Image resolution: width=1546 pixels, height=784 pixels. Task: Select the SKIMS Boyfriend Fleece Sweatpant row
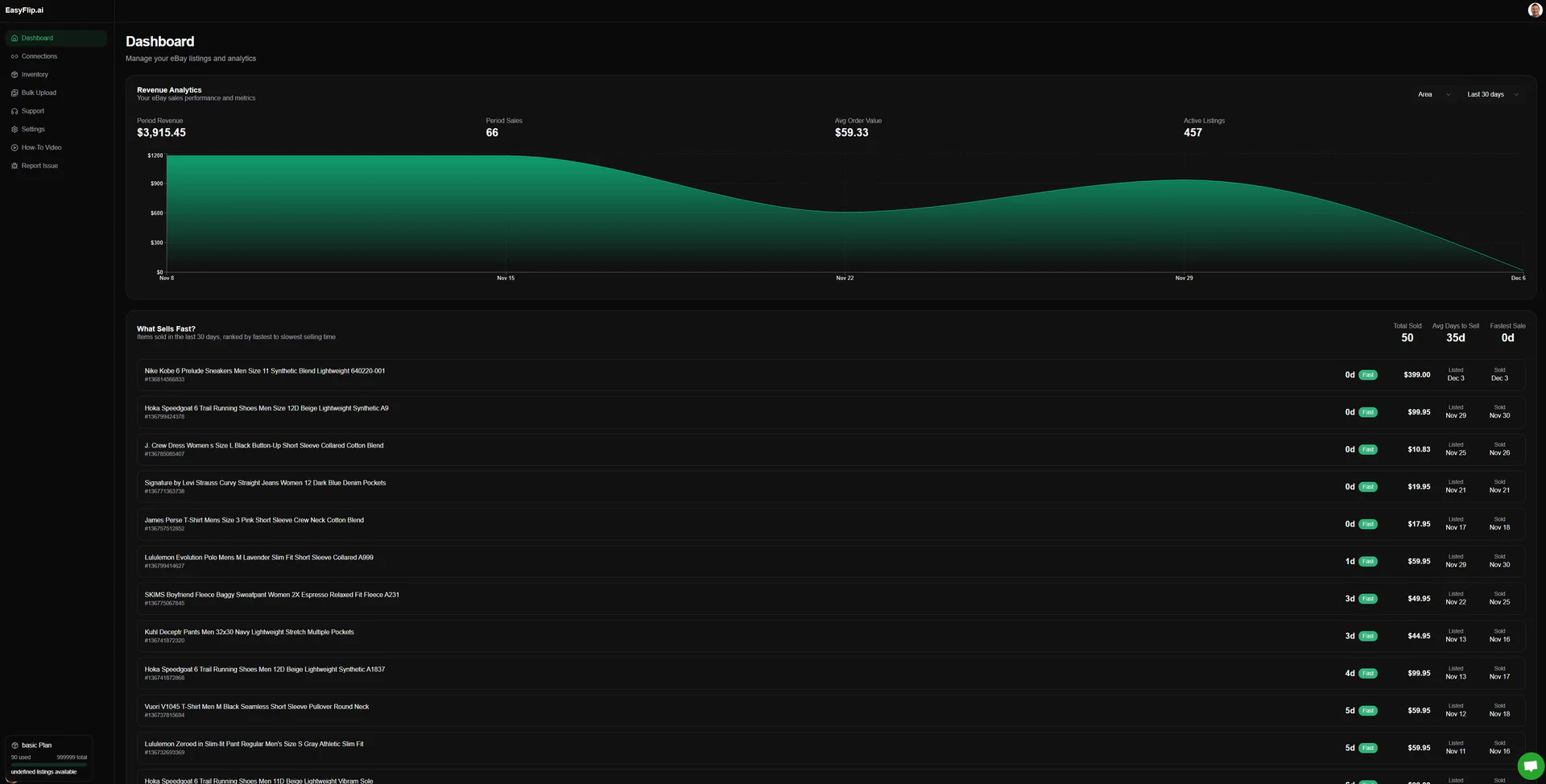[271, 595]
